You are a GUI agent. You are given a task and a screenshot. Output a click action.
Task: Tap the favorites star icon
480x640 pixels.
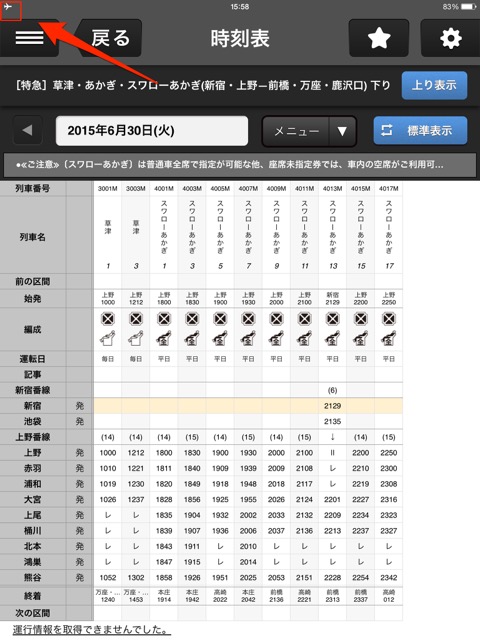(x=379, y=38)
